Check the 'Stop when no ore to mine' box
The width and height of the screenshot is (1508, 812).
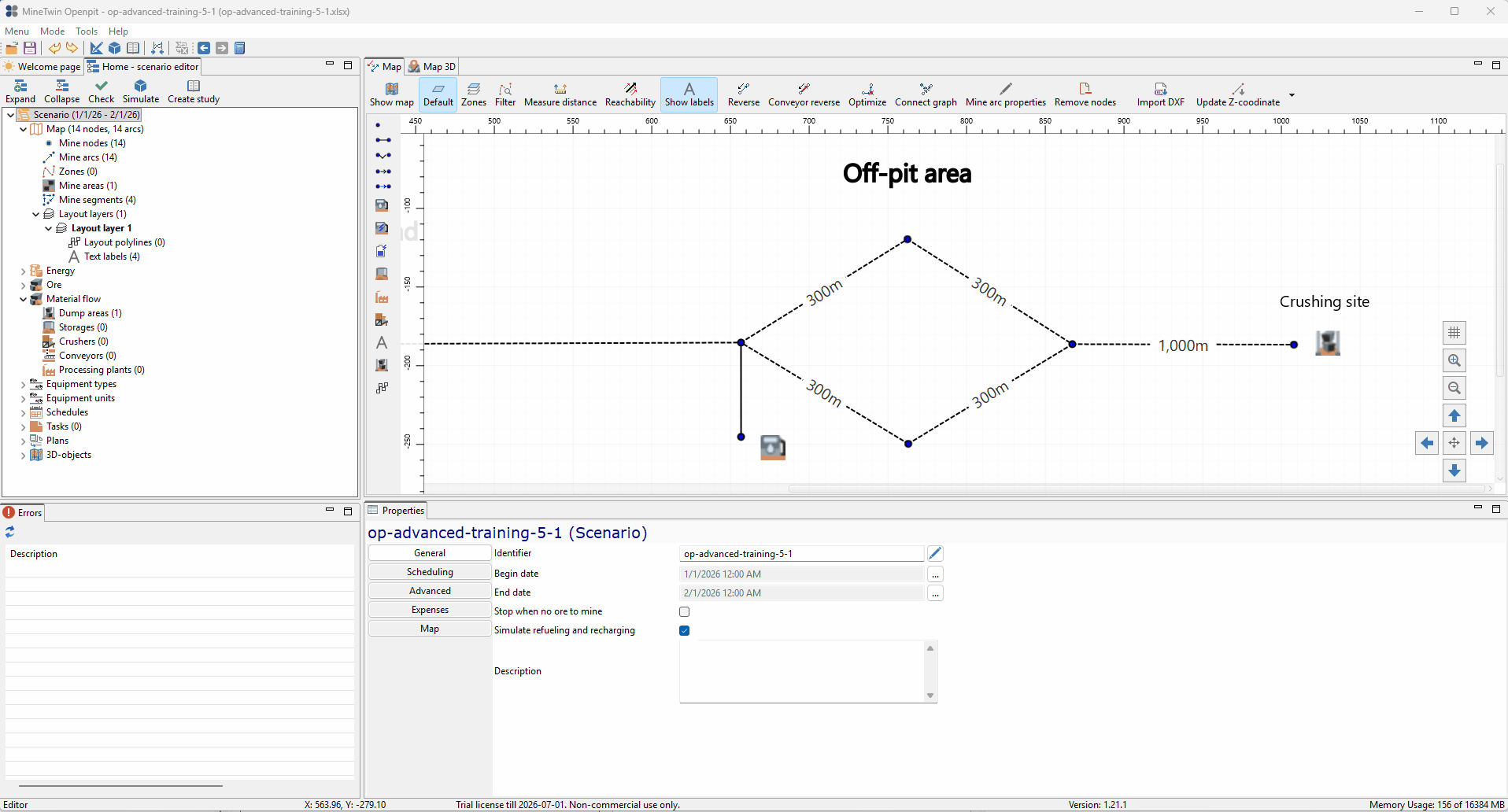[x=685, y=611]
